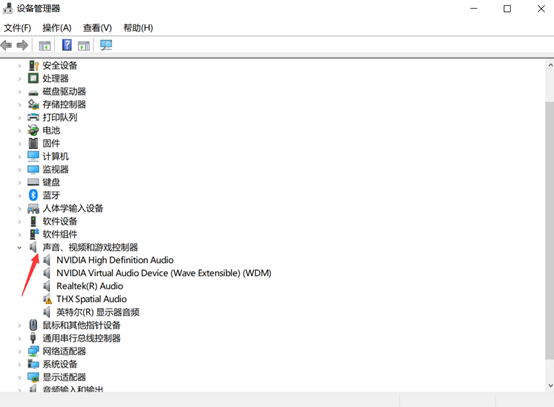554x407 pixels.
Task: Expand the 显示适配器 node
Action: tap(19, 377)
